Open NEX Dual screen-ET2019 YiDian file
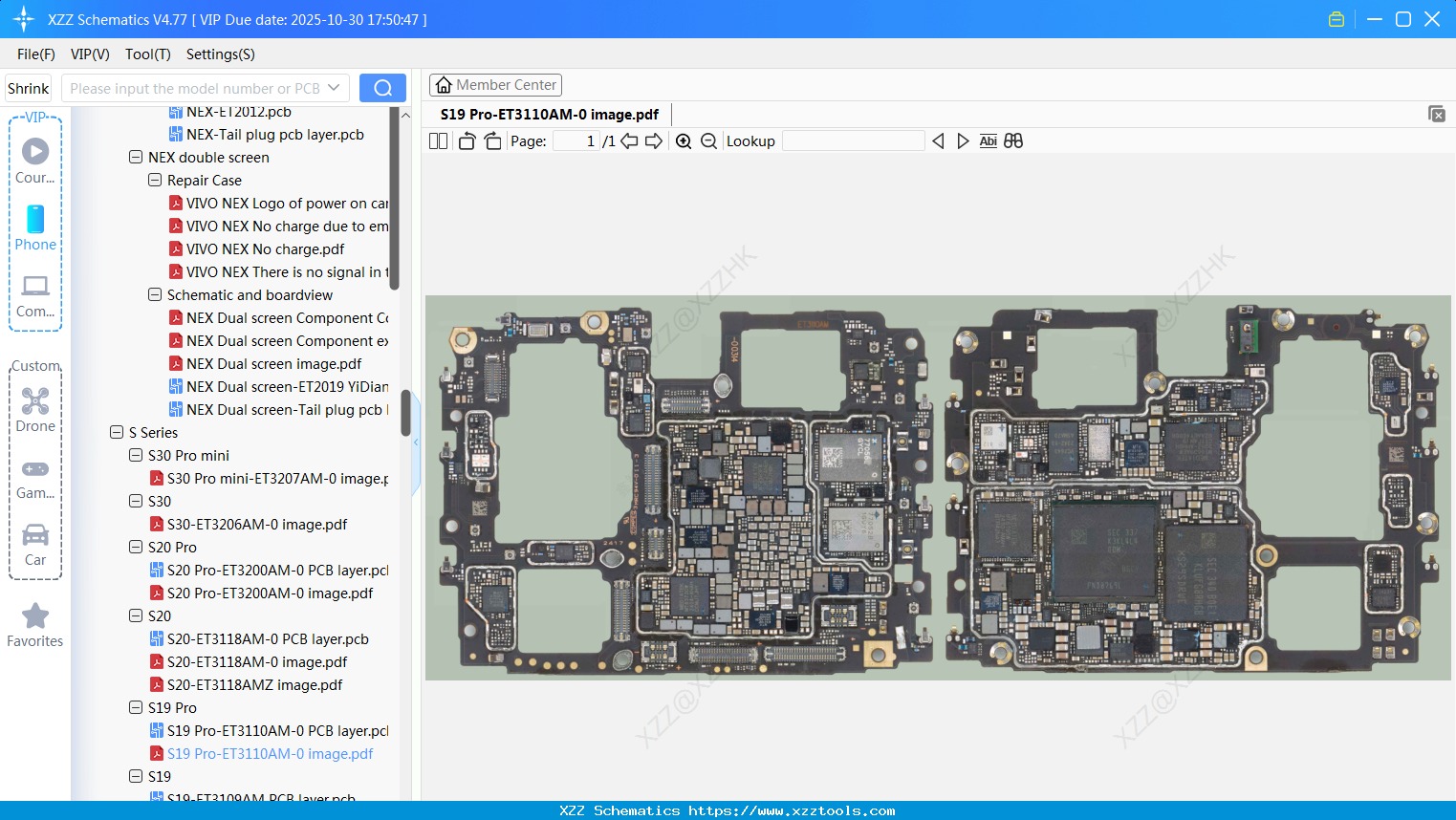This screenshot has height=820, width=1456. tap(278, 387)
